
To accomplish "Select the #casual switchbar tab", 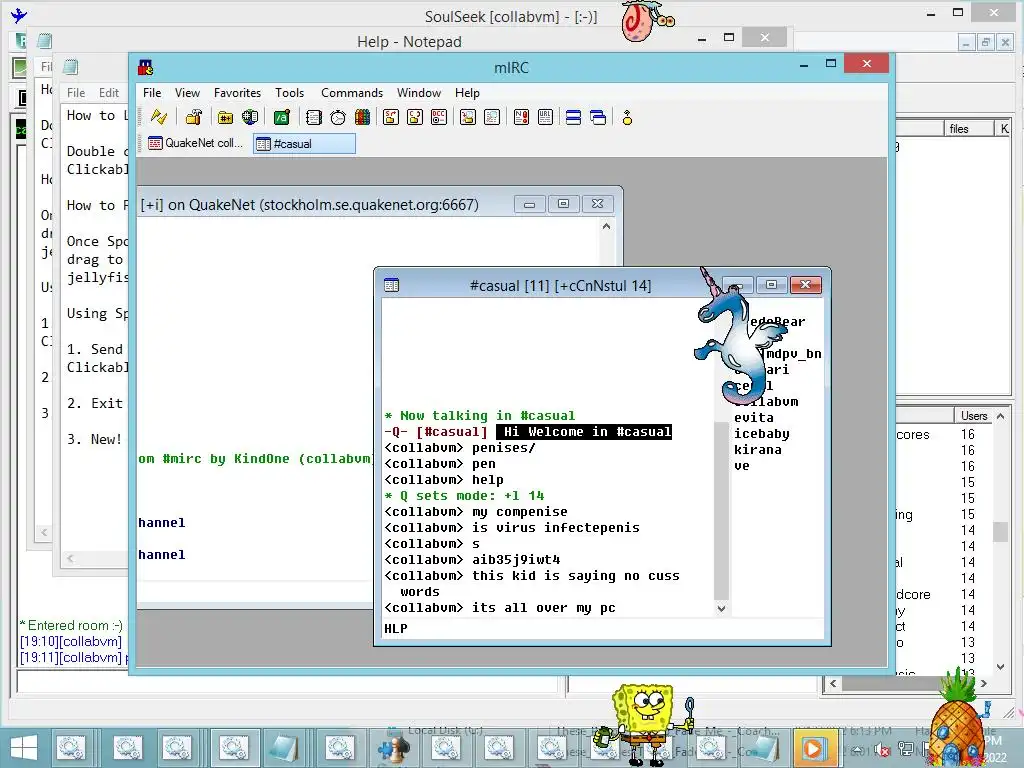I will pos(304,144).
